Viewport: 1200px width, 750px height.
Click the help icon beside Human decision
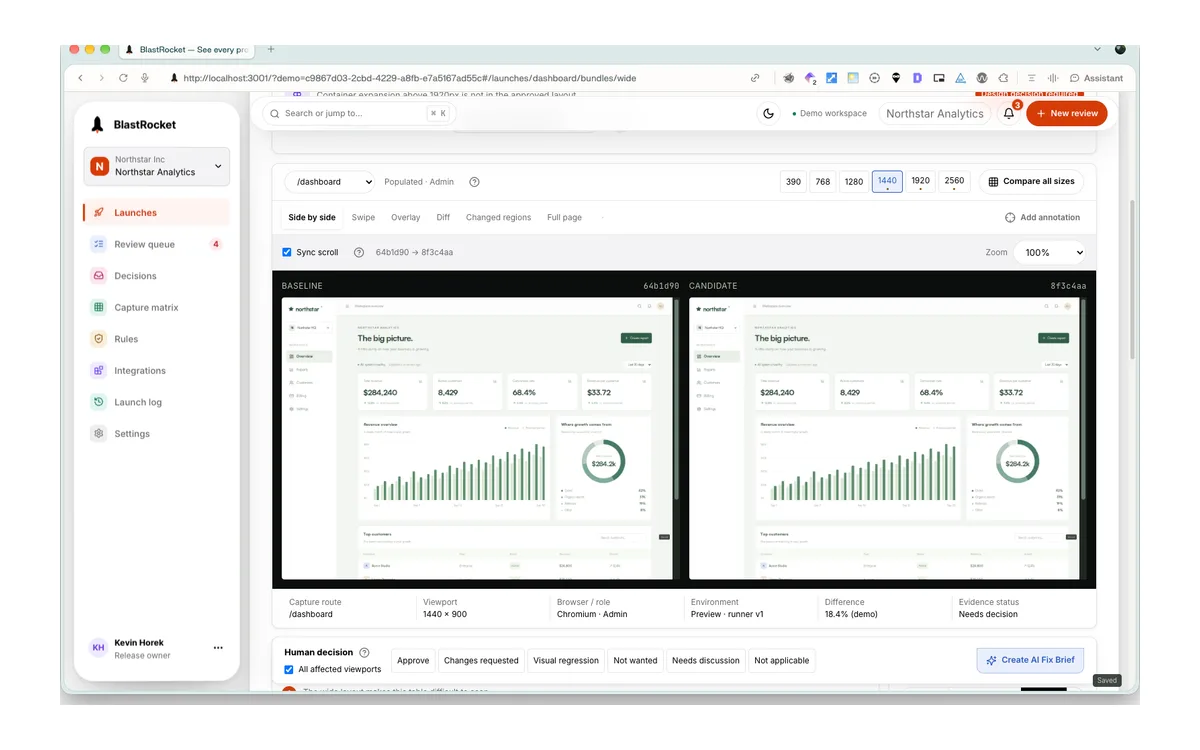coord(364,653)
